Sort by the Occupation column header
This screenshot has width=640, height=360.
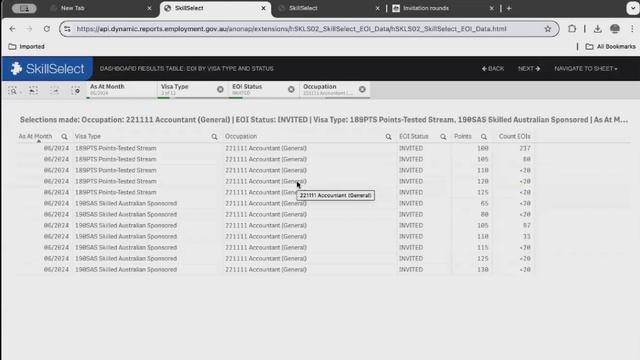pyautogui.click(x=241, y=136)
